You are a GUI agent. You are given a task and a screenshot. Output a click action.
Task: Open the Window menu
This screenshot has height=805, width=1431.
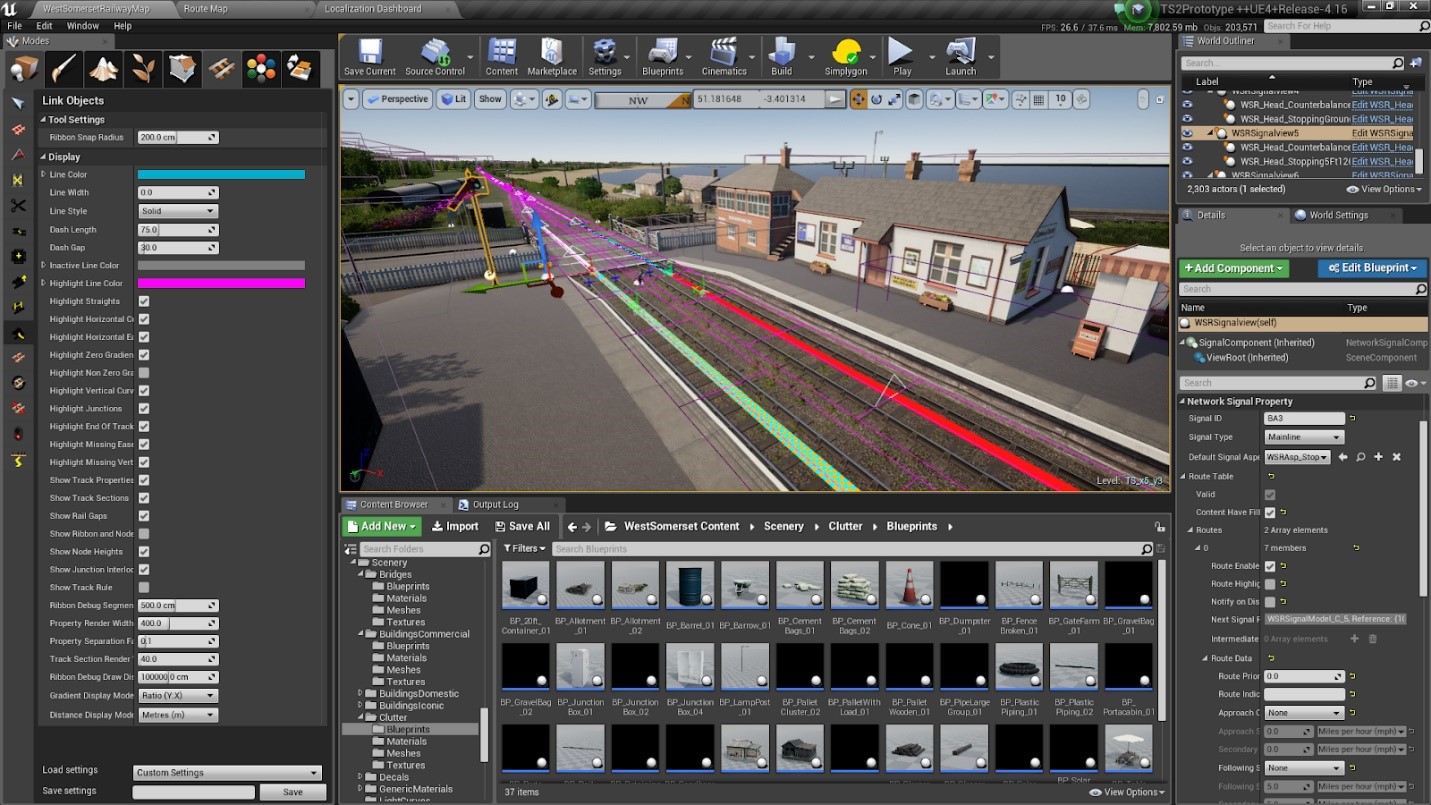[x=82, y=26]
